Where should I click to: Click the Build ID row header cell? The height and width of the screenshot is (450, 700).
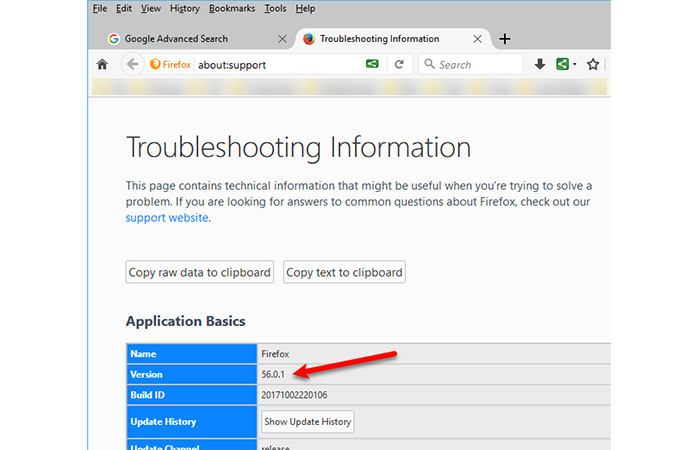pyautogui.click(x=192, y=395)
